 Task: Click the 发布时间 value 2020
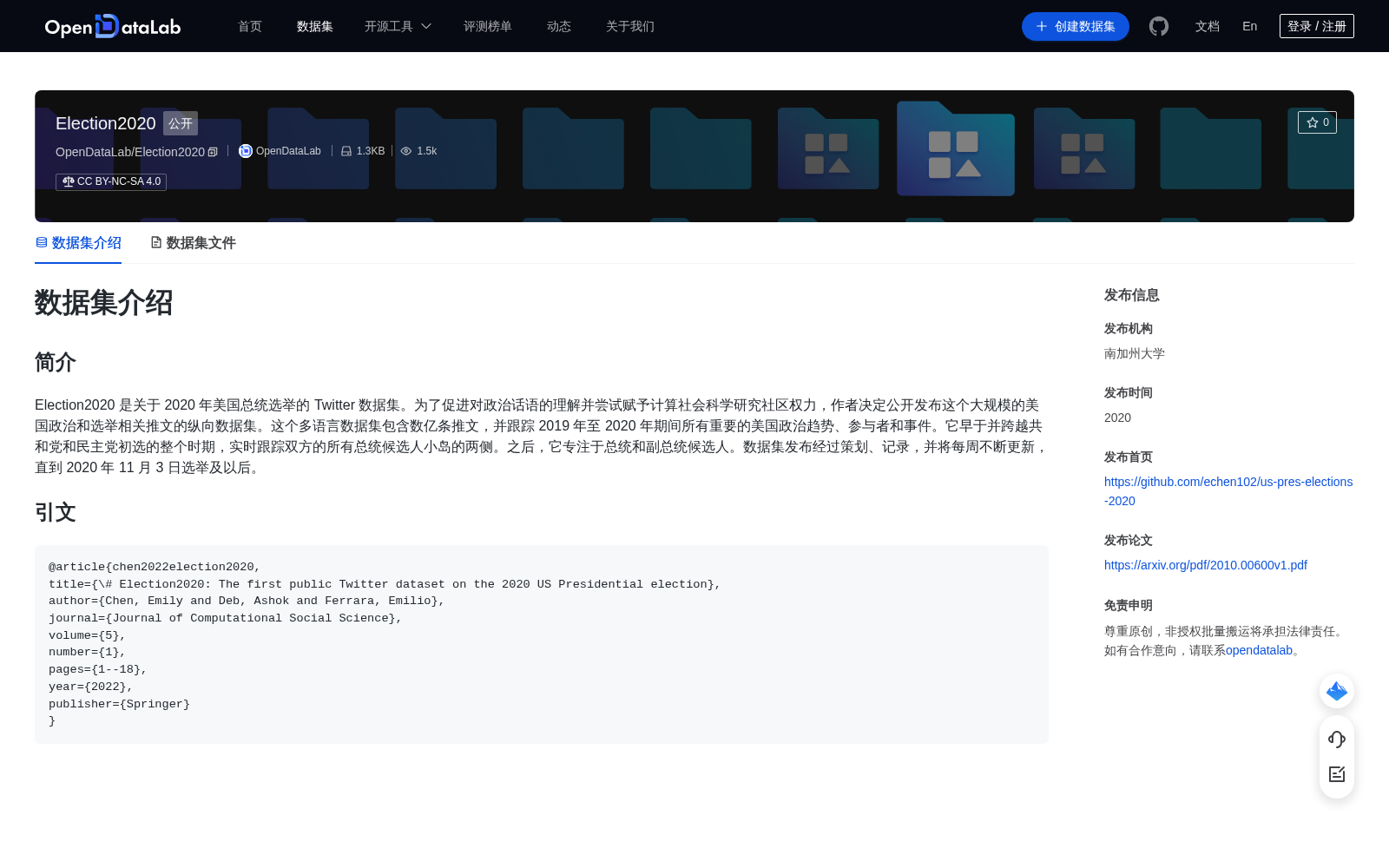click(x=1117, y=418)
